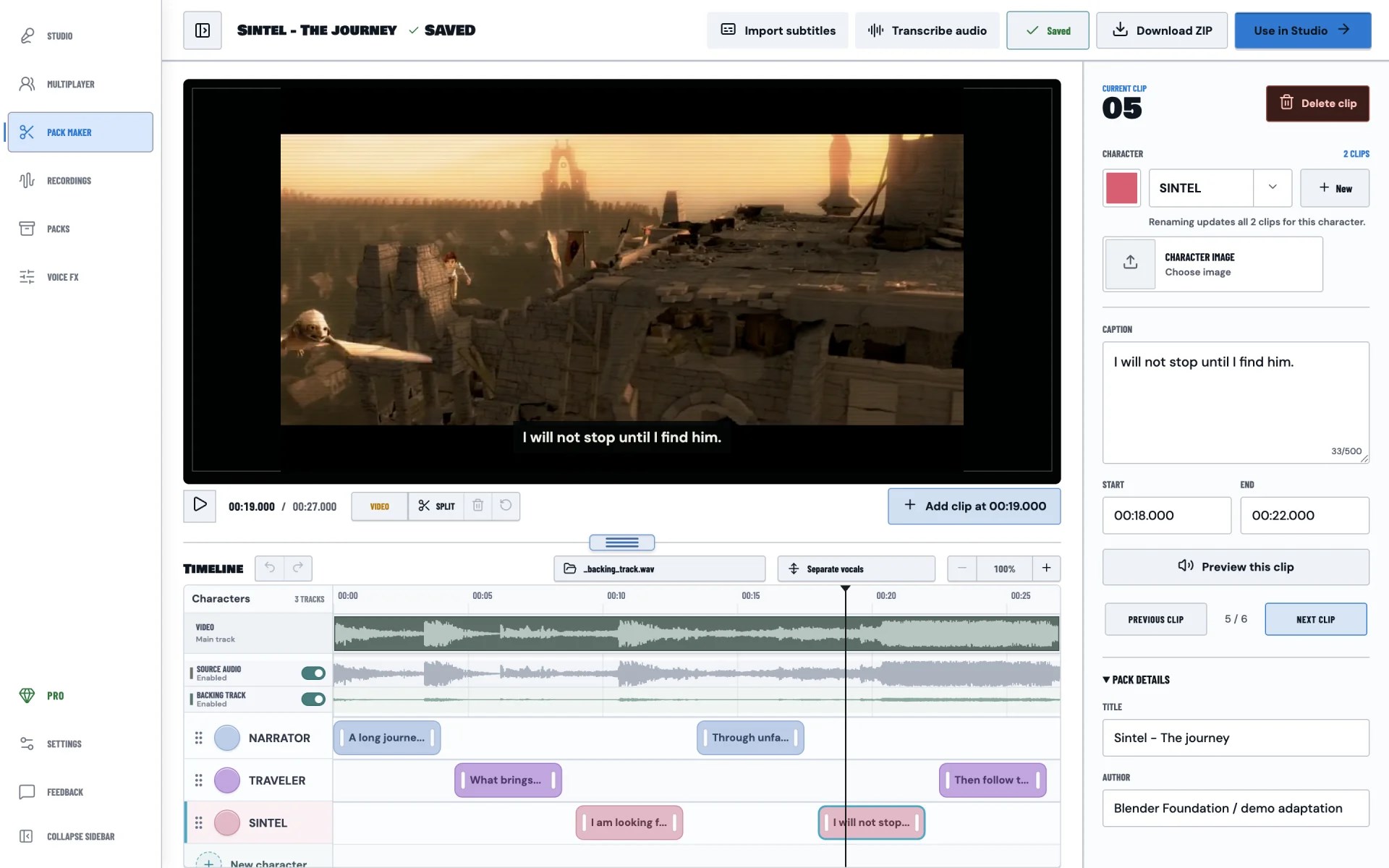
Task: Open Feedback in sidebar
Action: pos(80,792)
